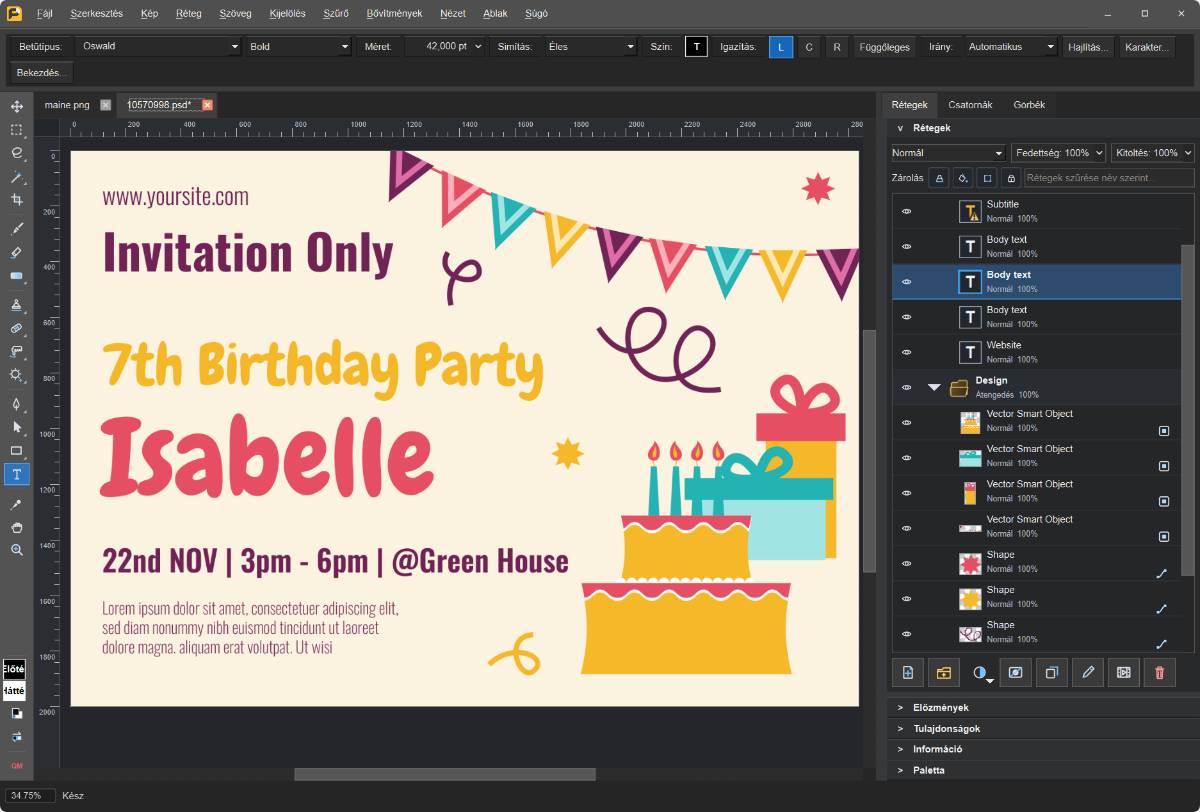Open the Fedettség 100% opacity dropdown

click(1058, 153)
